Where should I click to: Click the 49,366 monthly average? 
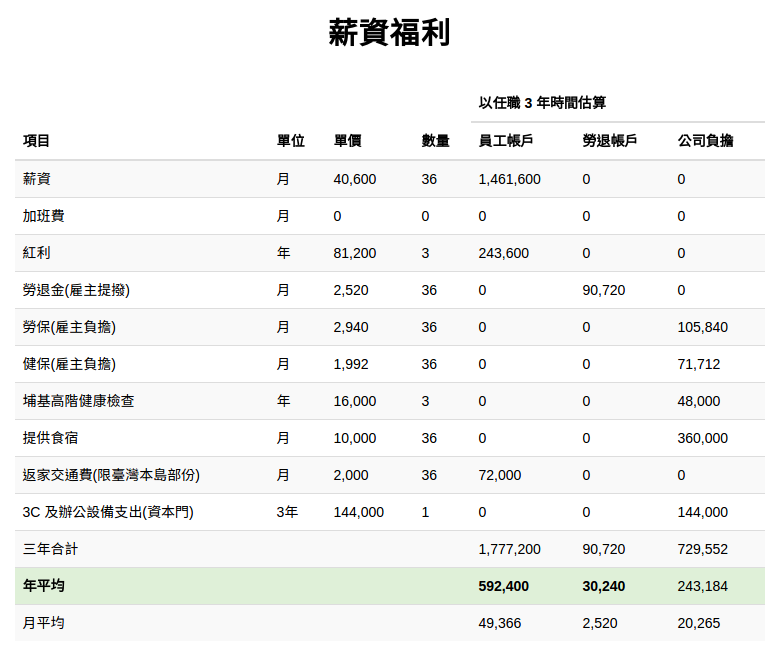(499, 623)
